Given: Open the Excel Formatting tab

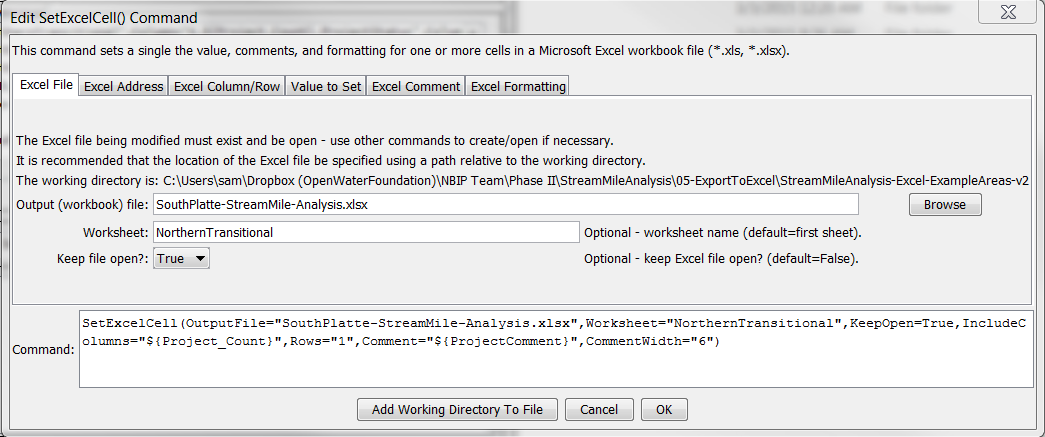Looking at the screenshot, I should point(518,86).
